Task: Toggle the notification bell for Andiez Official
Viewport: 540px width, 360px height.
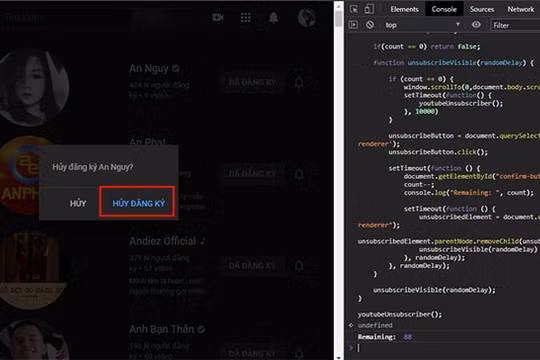Action: tap(299, 266)
